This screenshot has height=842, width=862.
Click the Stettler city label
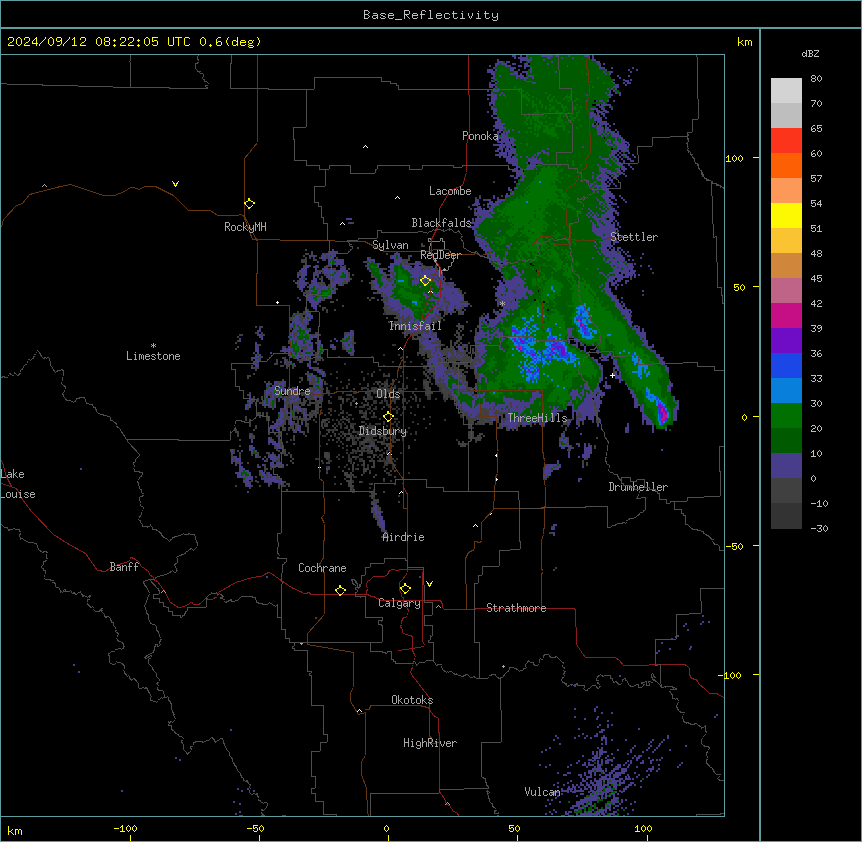(x=634, y=237)
